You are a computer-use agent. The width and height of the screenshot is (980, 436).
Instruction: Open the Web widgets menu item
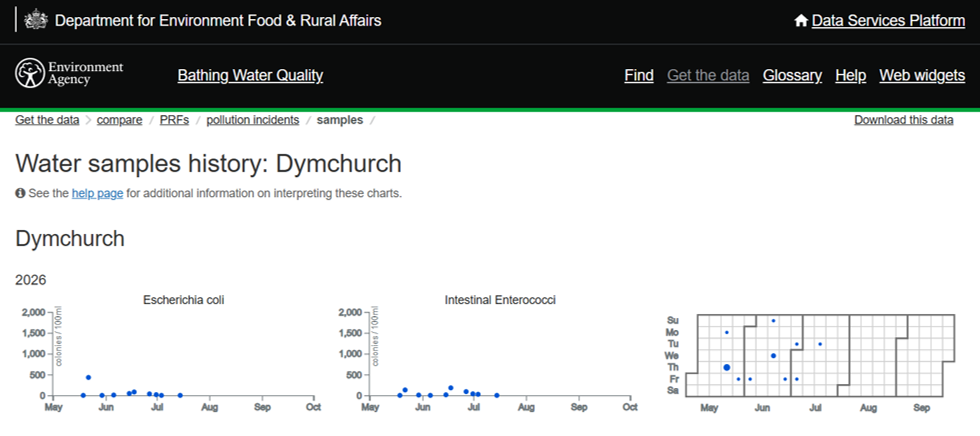click(x=922, y=76)
